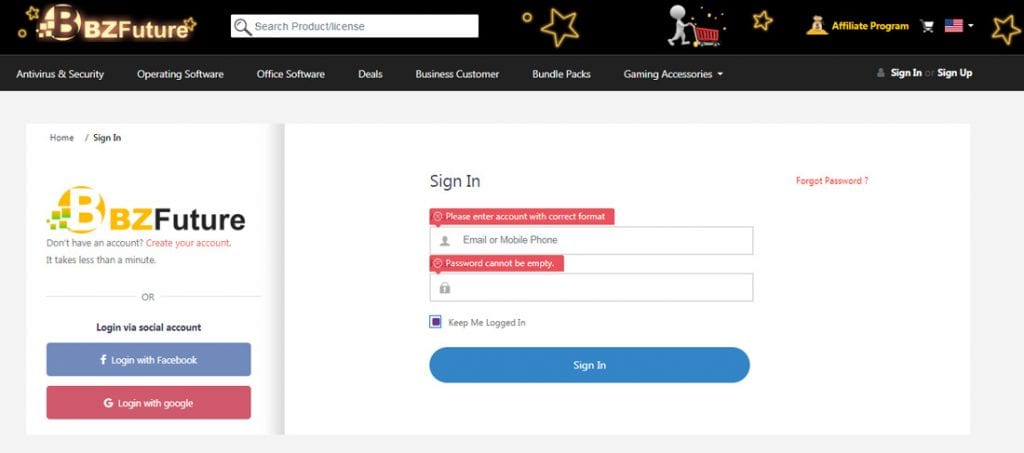Click the US flag language icon

(x=953, y=26)
